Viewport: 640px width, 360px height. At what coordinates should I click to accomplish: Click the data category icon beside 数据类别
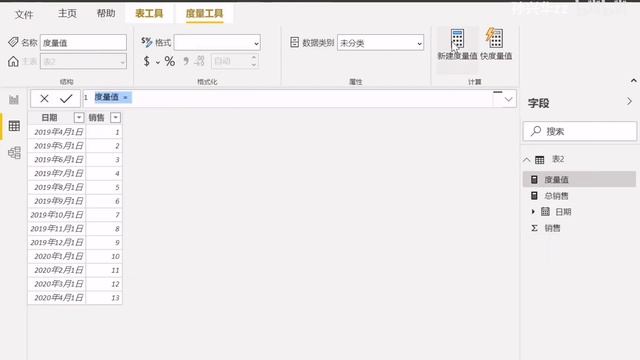[x=294, y=42]
